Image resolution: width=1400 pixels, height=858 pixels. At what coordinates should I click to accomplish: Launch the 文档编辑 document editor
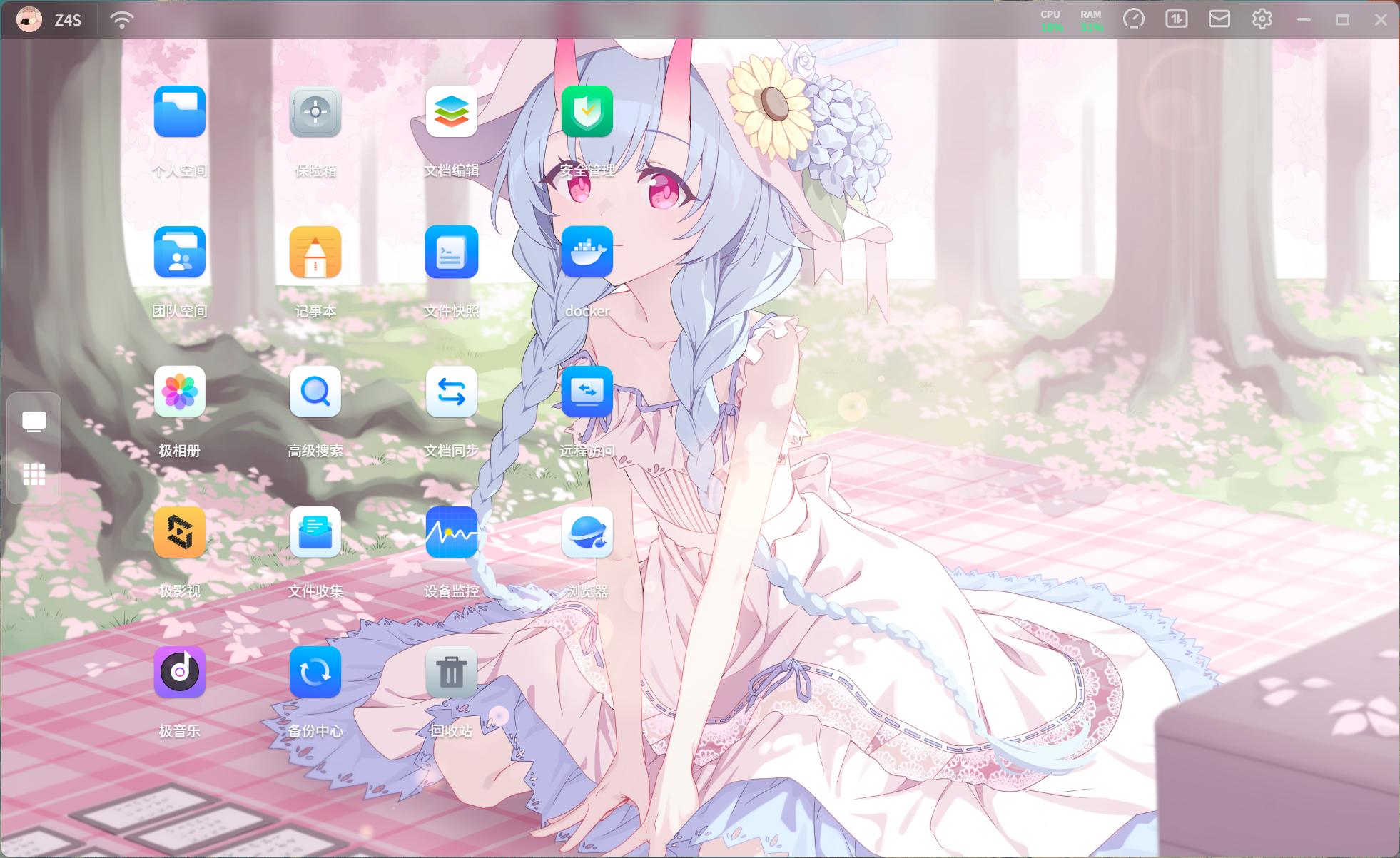point(452,111)
